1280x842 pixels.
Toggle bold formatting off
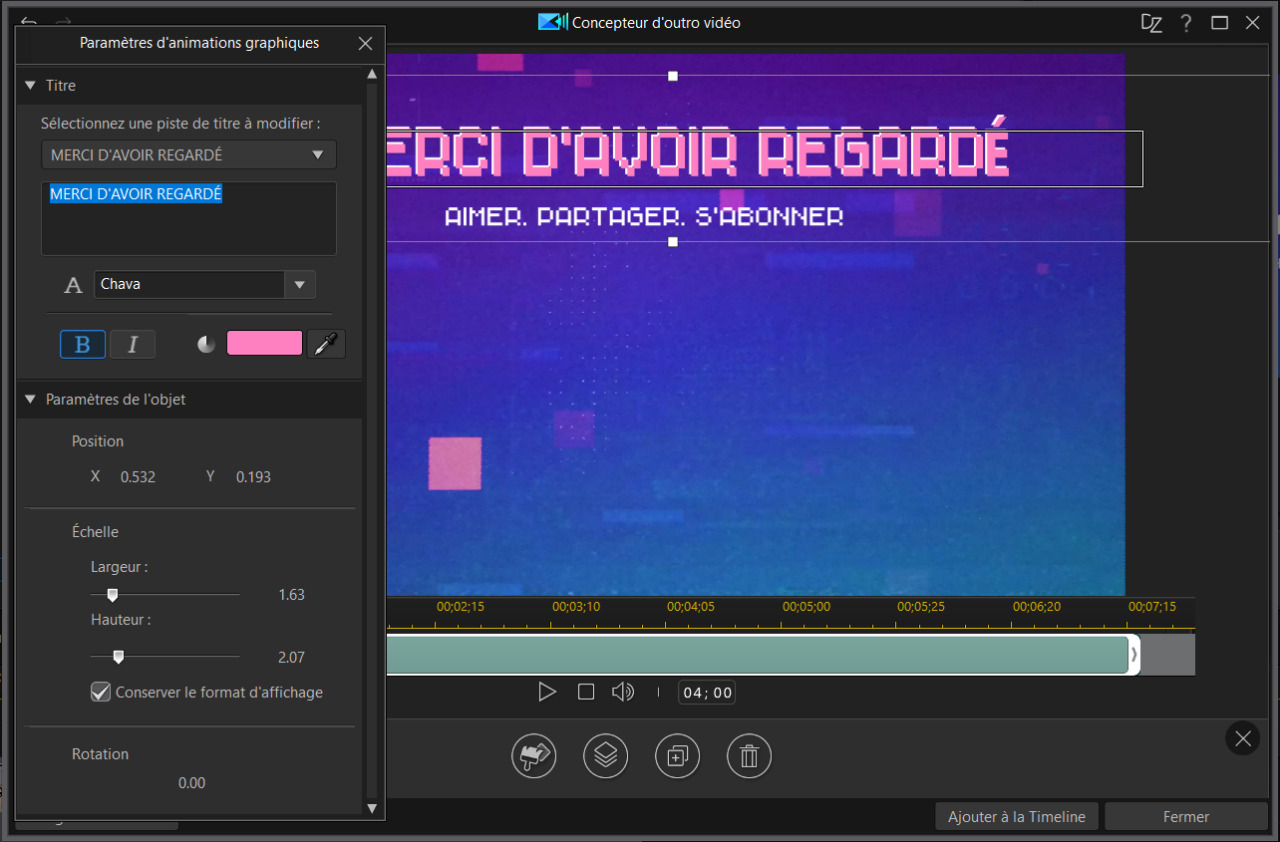pyautogui.click(x=82, y=343)
